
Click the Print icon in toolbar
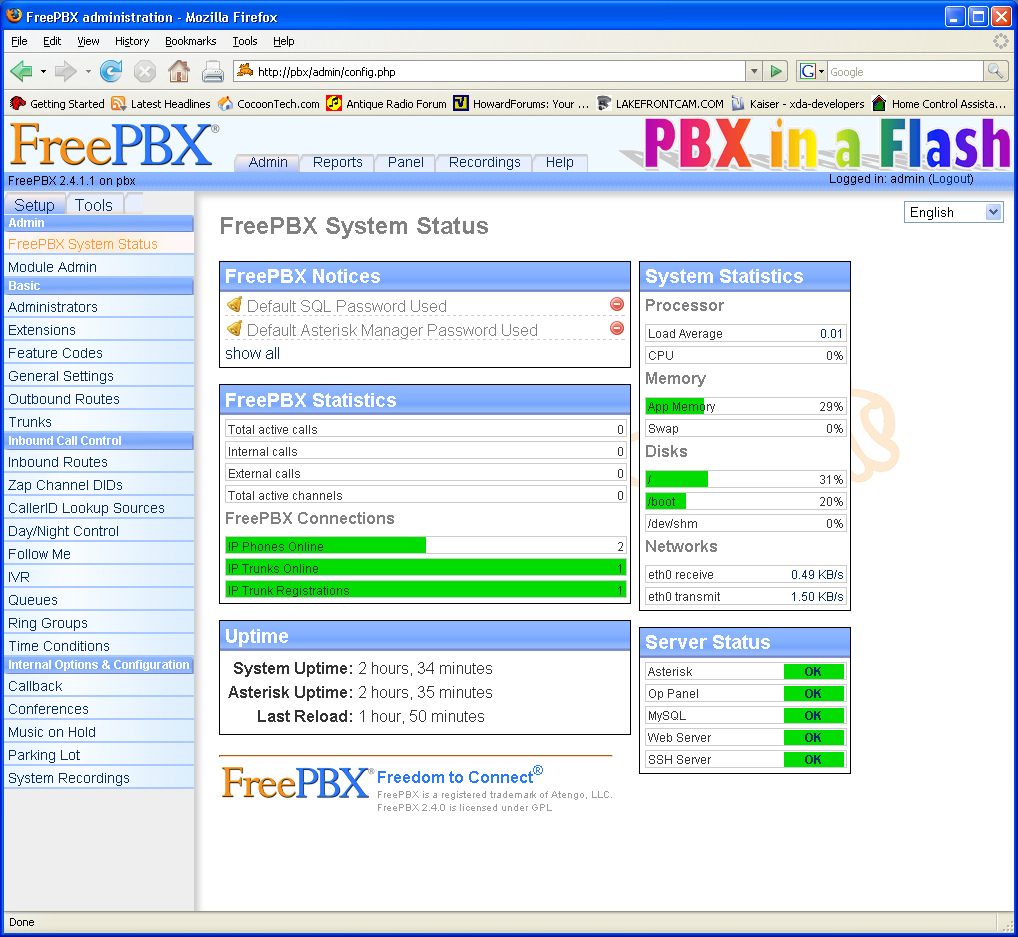(213, 72)
